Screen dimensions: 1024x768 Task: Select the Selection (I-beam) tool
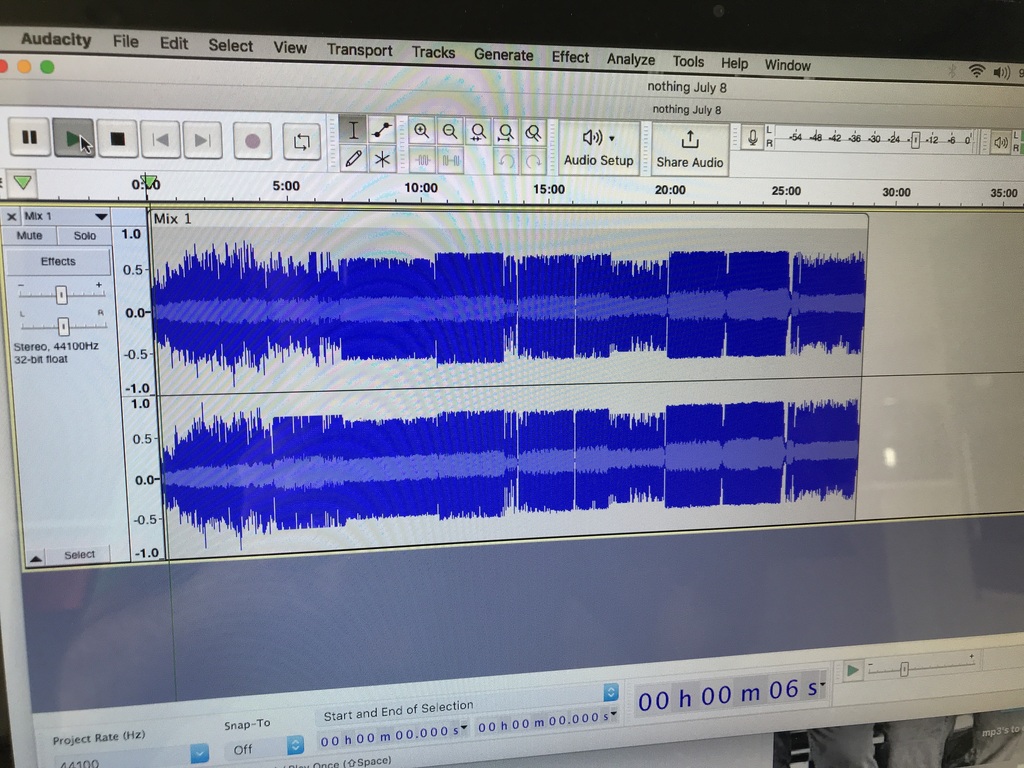point(353,130)
